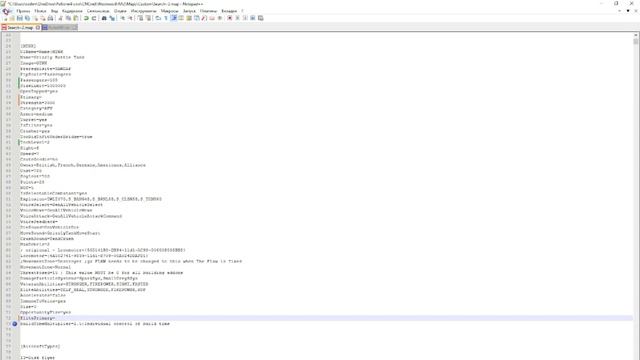Click the line 'VoiceAttack=GenAllVehicleAttackCommand'

(x=71, y=216)
